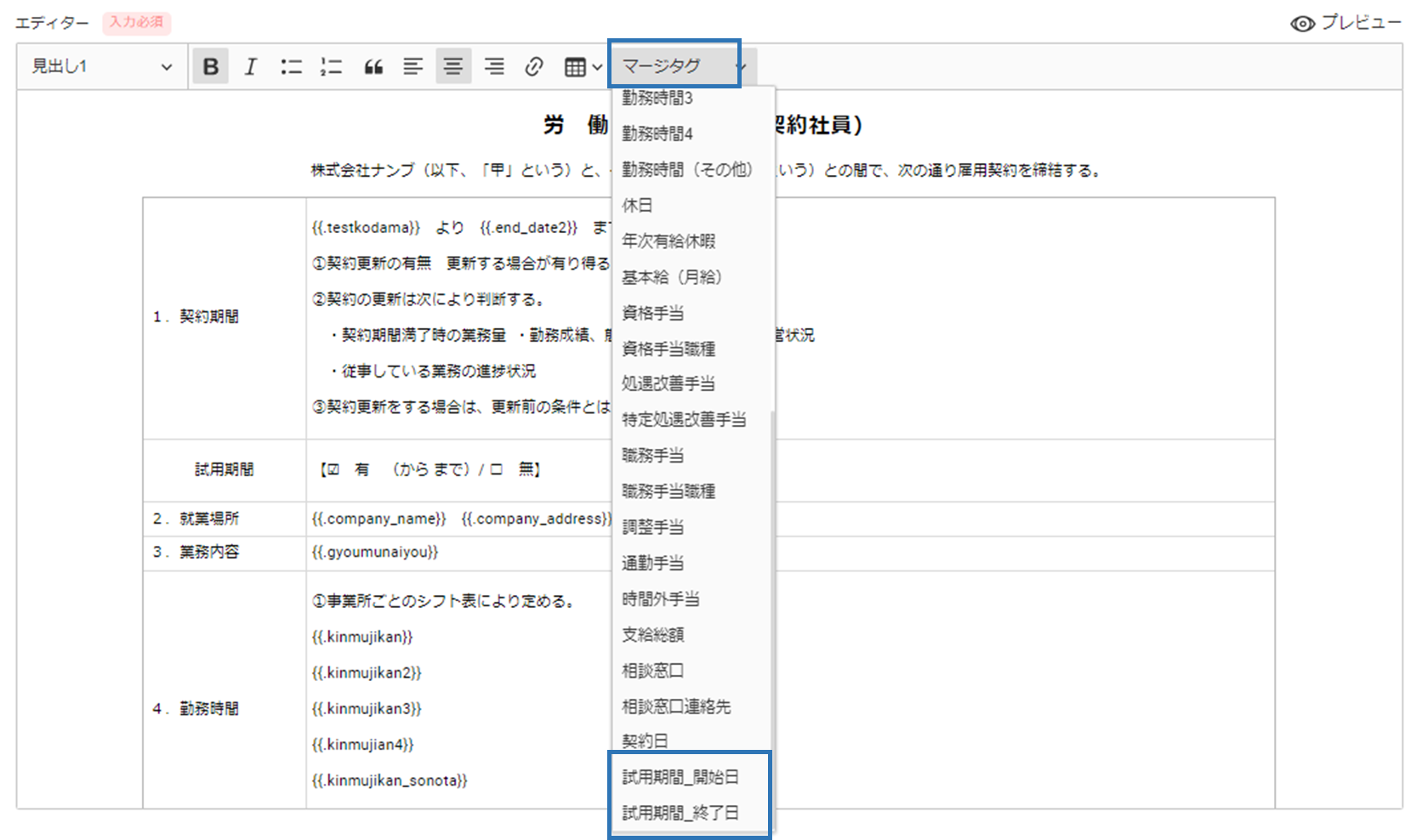This screenshot has height=840, width=1422.
Task: Click {{.end_date2}} tag text
Action: 528,227
